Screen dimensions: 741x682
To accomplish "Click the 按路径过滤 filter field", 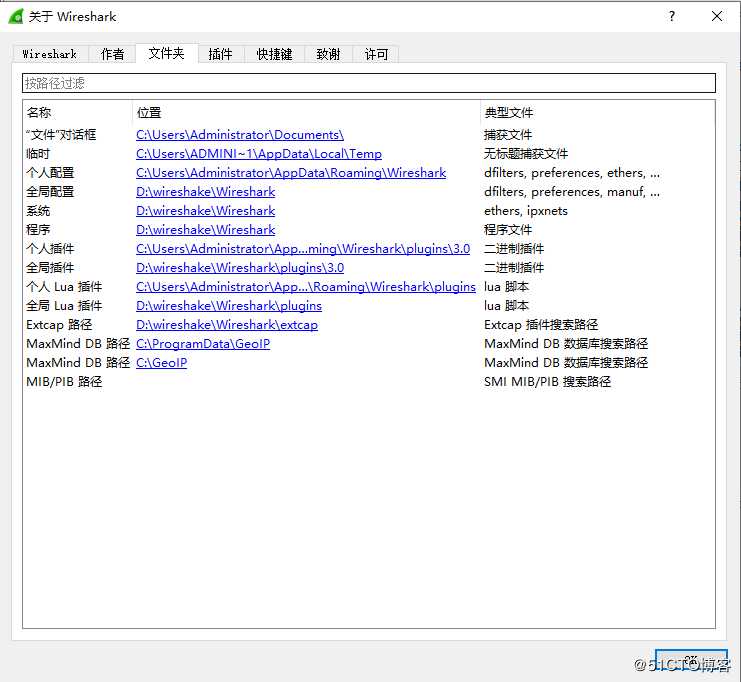I will (x=369, y=83).
